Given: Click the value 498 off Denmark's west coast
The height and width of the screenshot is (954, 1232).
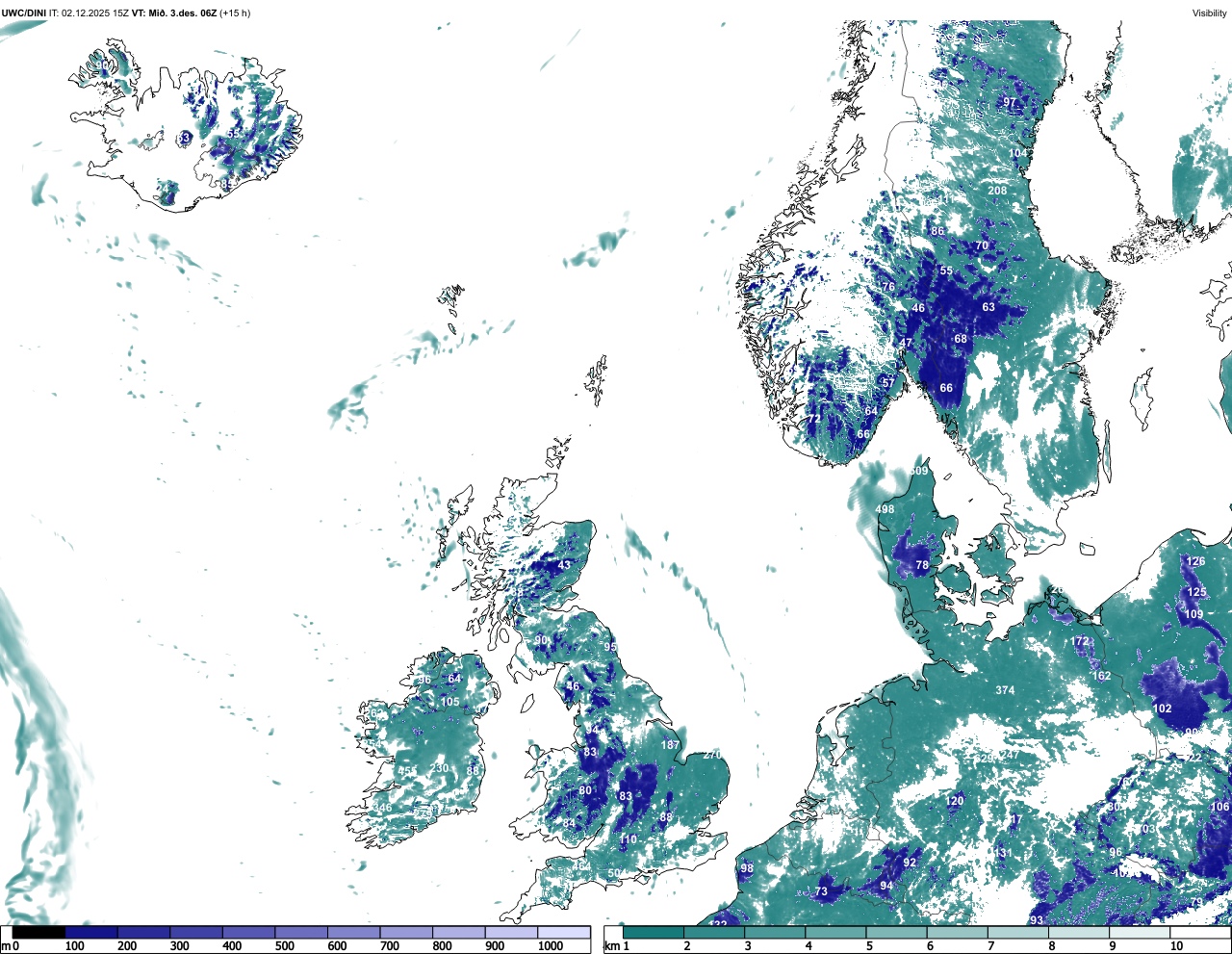Looking at the screenshot, I should [885, 509].
